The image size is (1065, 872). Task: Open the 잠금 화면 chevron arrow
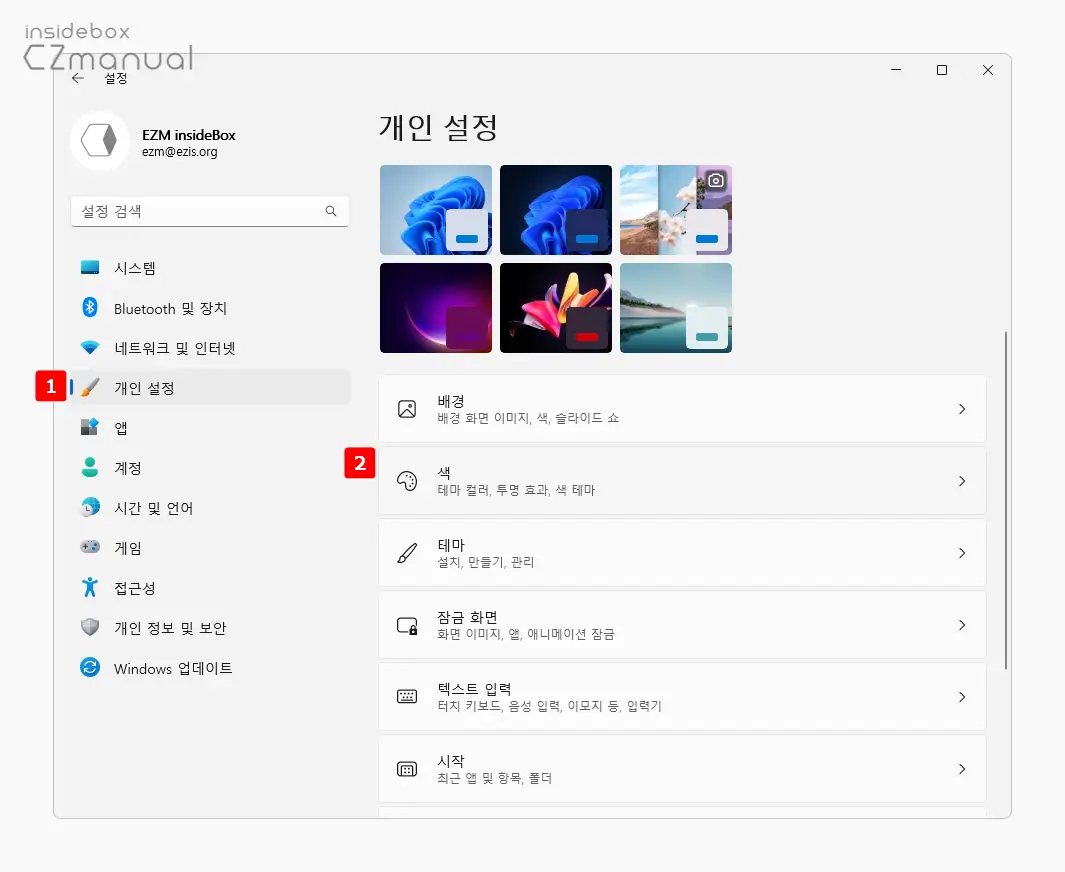[x=961, y=625]
